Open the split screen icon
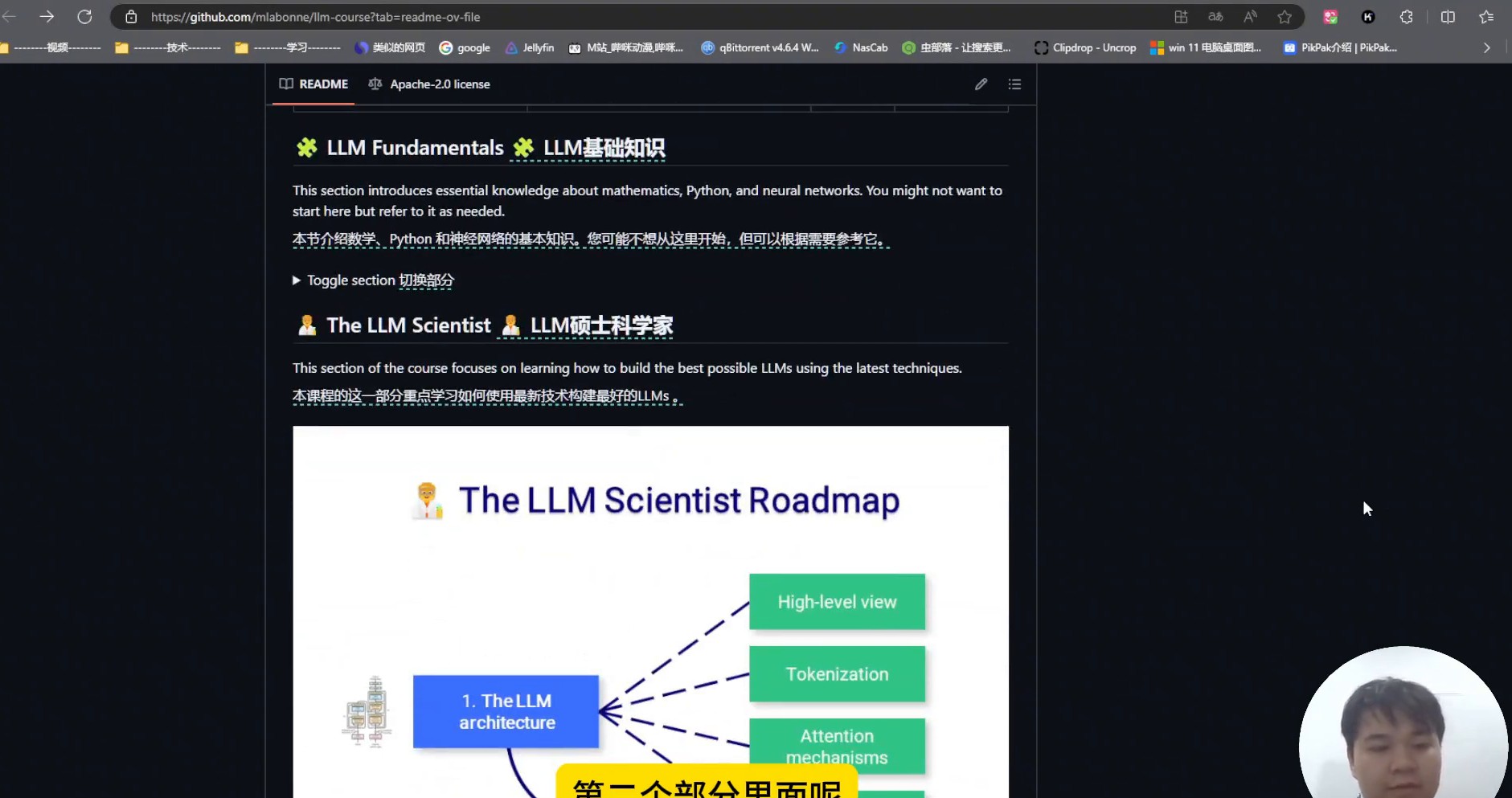This screenshot has height=798, width=1512. click(x=1448, y=17)
